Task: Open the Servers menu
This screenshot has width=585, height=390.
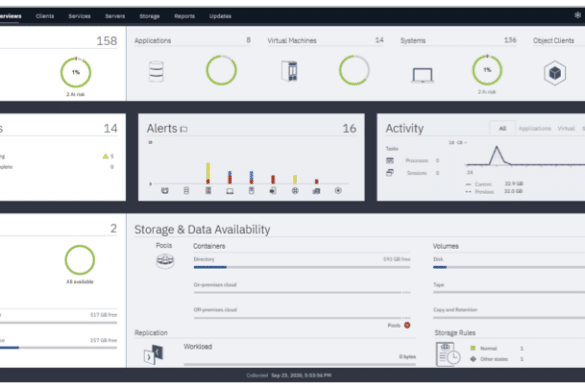Action: [x=115, y=16]
